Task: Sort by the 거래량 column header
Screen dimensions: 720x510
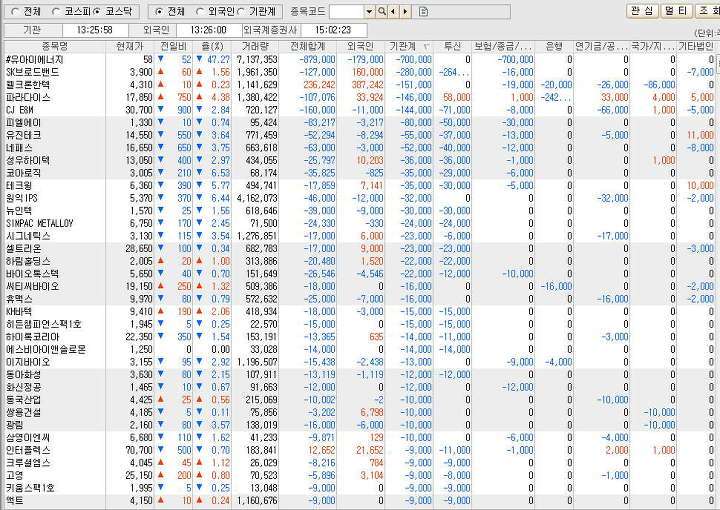Action: (255, 46)
